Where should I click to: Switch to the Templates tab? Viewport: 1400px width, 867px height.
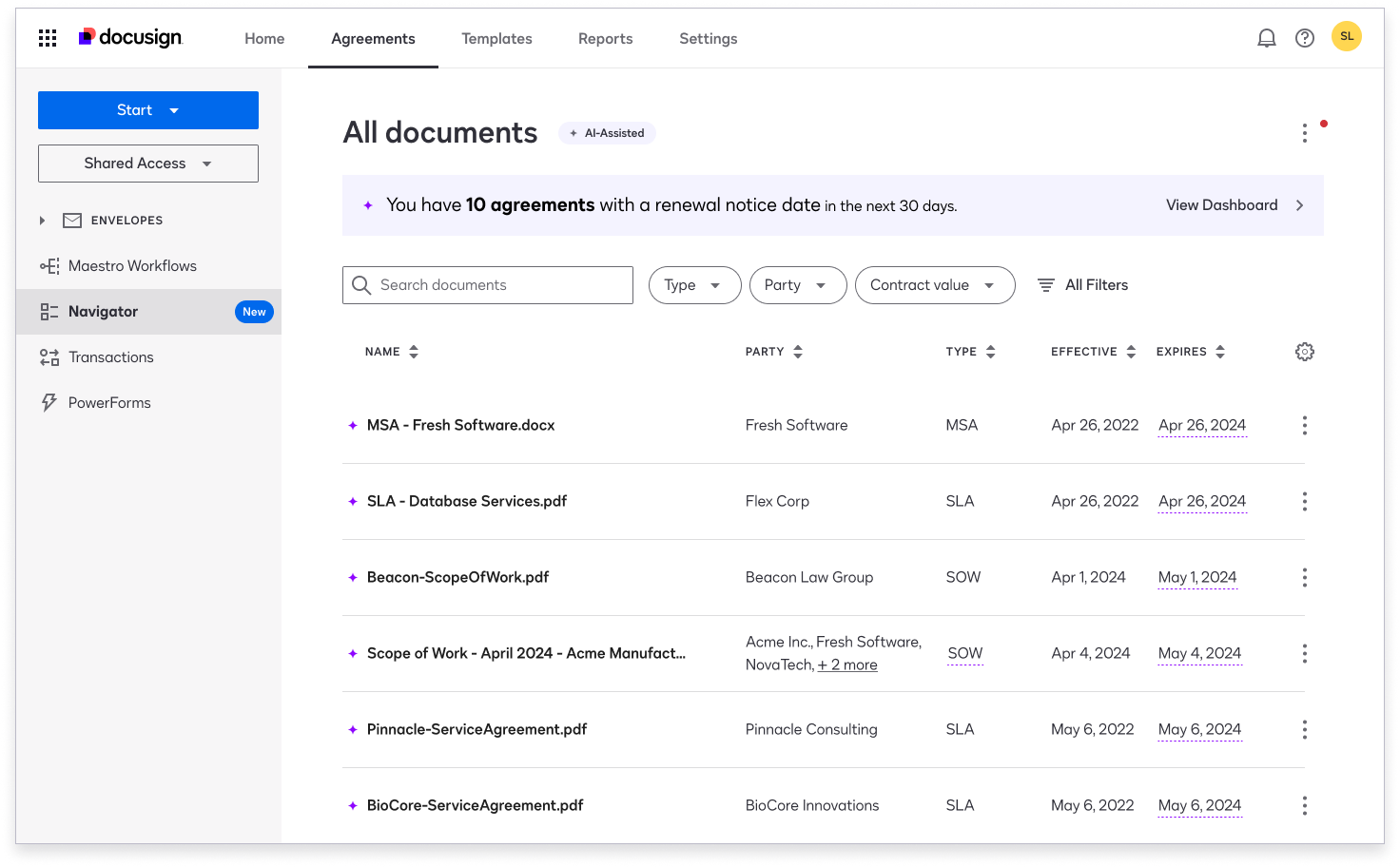coord(496,39)
